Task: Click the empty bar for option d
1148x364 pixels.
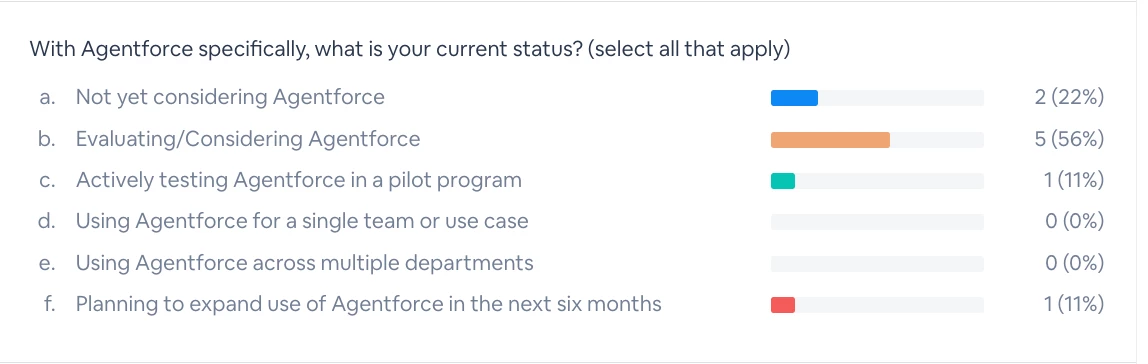Action: click(x=877, y=222)
